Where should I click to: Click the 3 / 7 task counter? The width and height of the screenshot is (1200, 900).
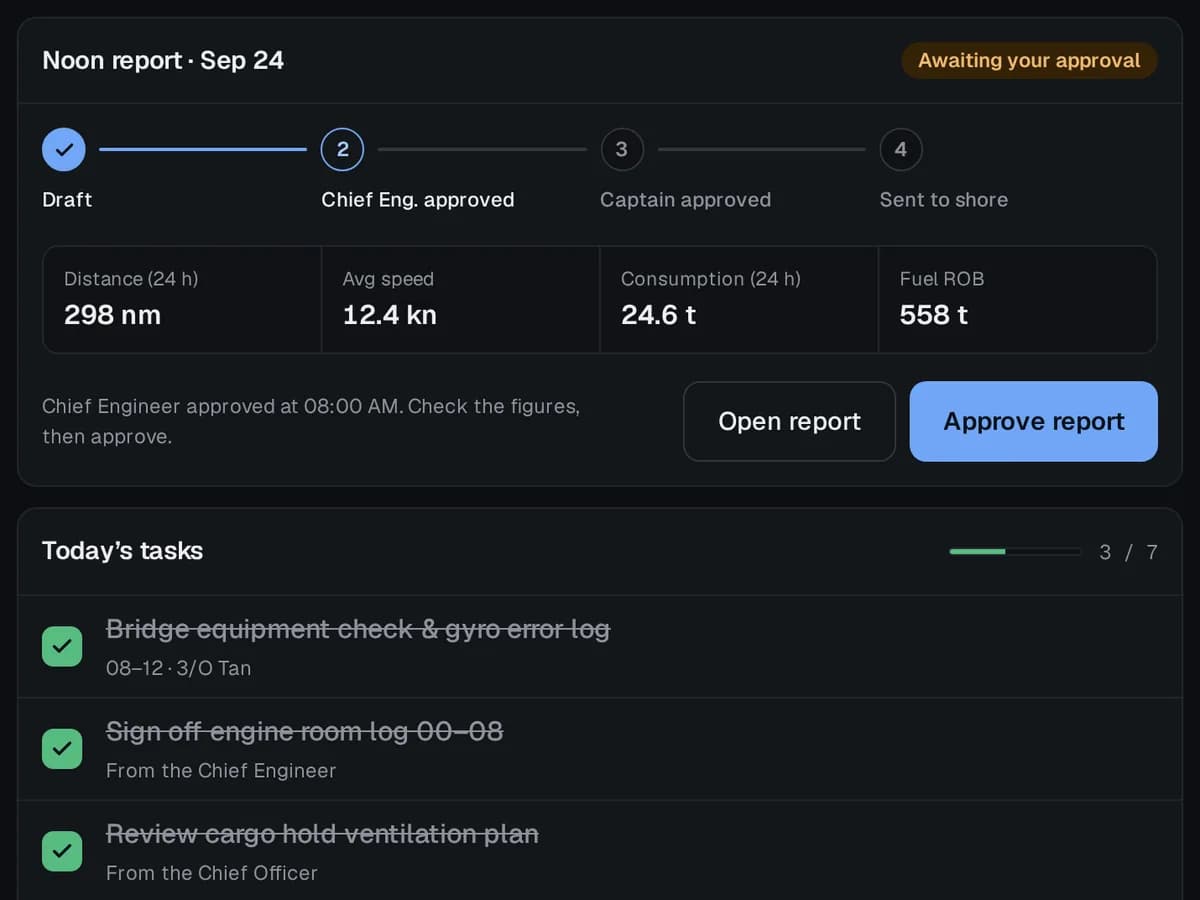(x=1128, y=552)
